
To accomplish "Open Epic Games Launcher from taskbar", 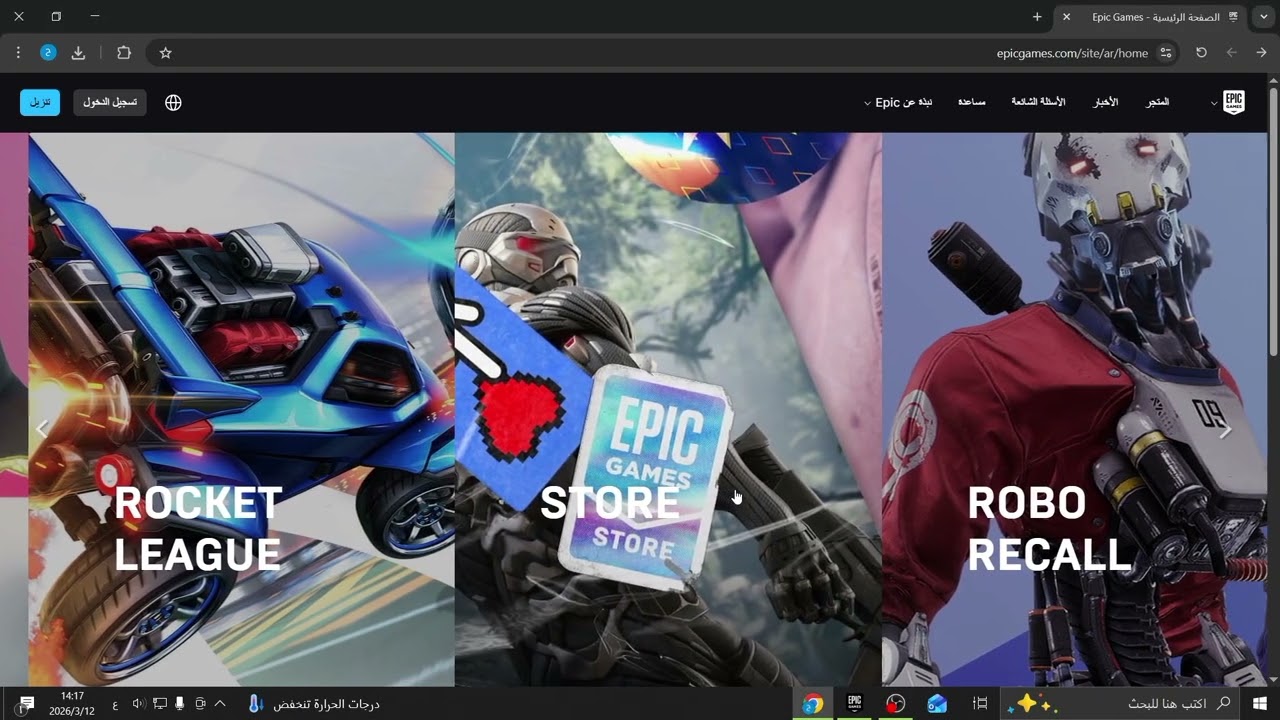I will coord(854,704).
